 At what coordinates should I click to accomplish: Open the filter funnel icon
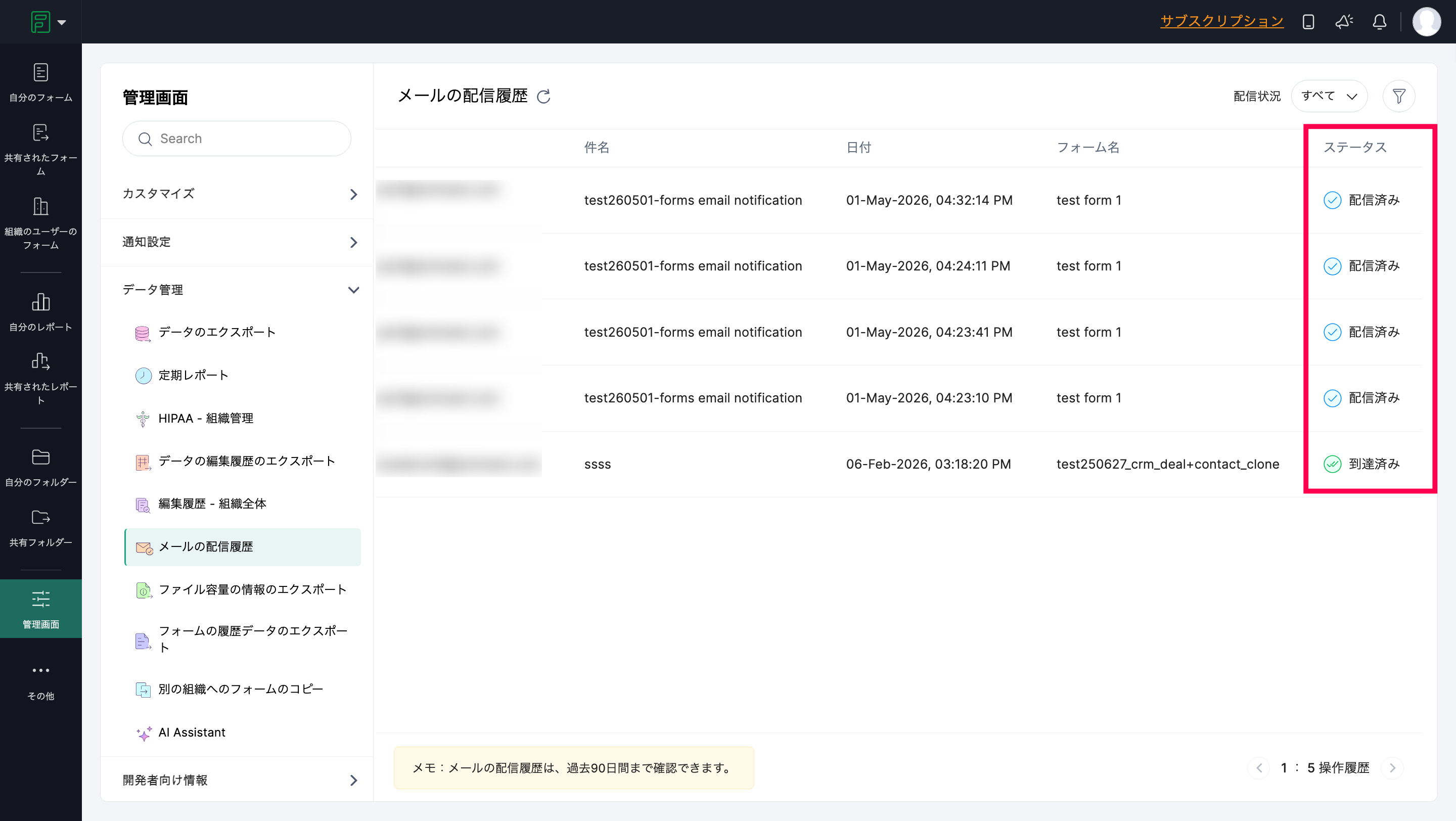(1399, 96)
